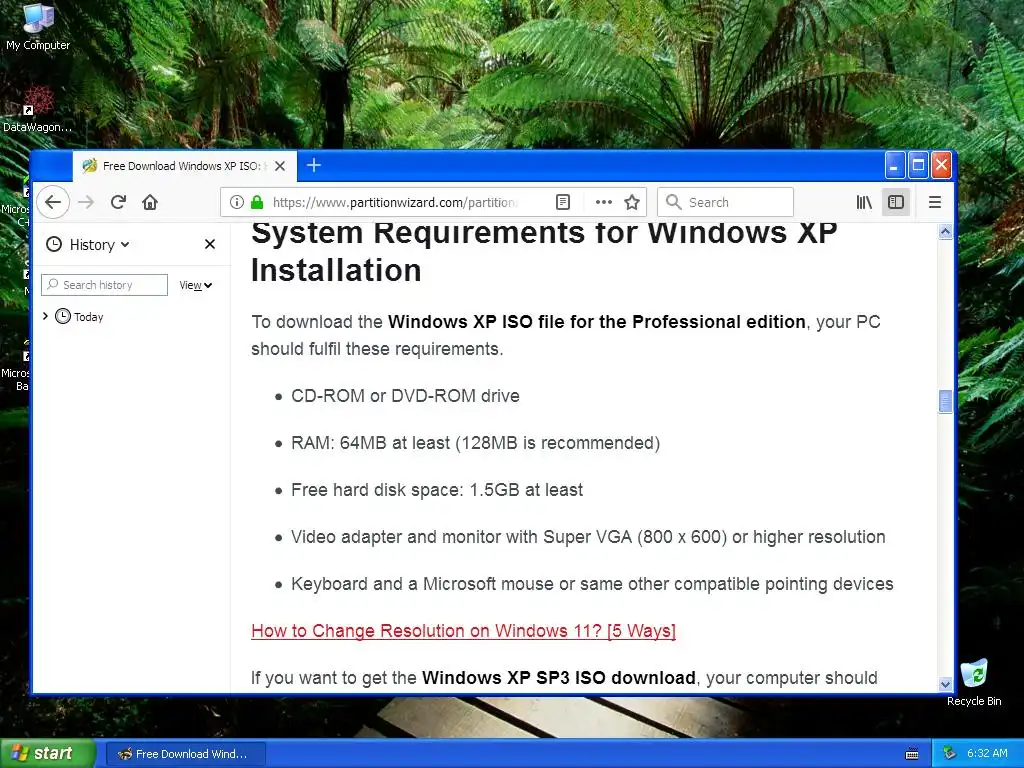
Task: Toggle reader view in the address bar
Action: pyautogui.click(x=563, y=202)
